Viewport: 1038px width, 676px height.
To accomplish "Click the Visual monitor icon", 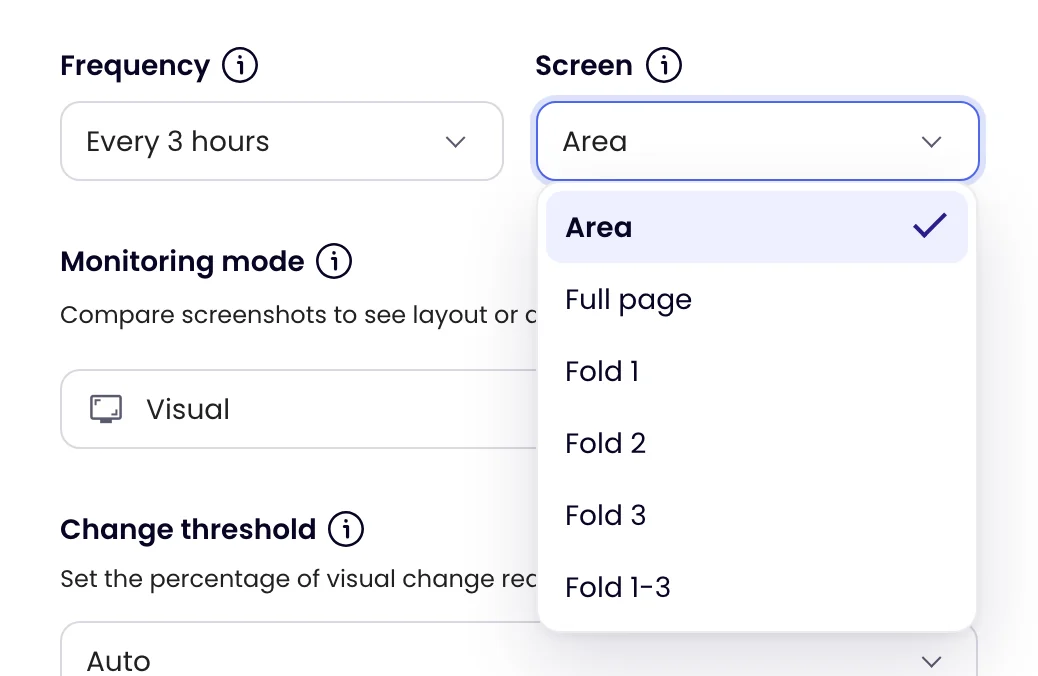I will click(106, 409).
